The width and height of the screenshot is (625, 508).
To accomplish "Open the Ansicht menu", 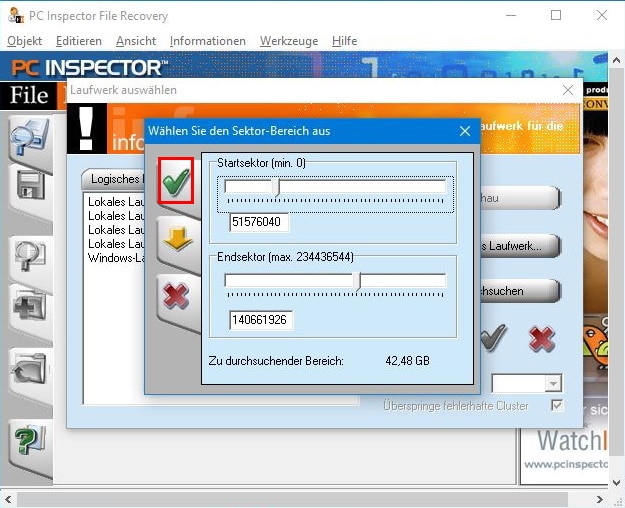I will 136,41.
